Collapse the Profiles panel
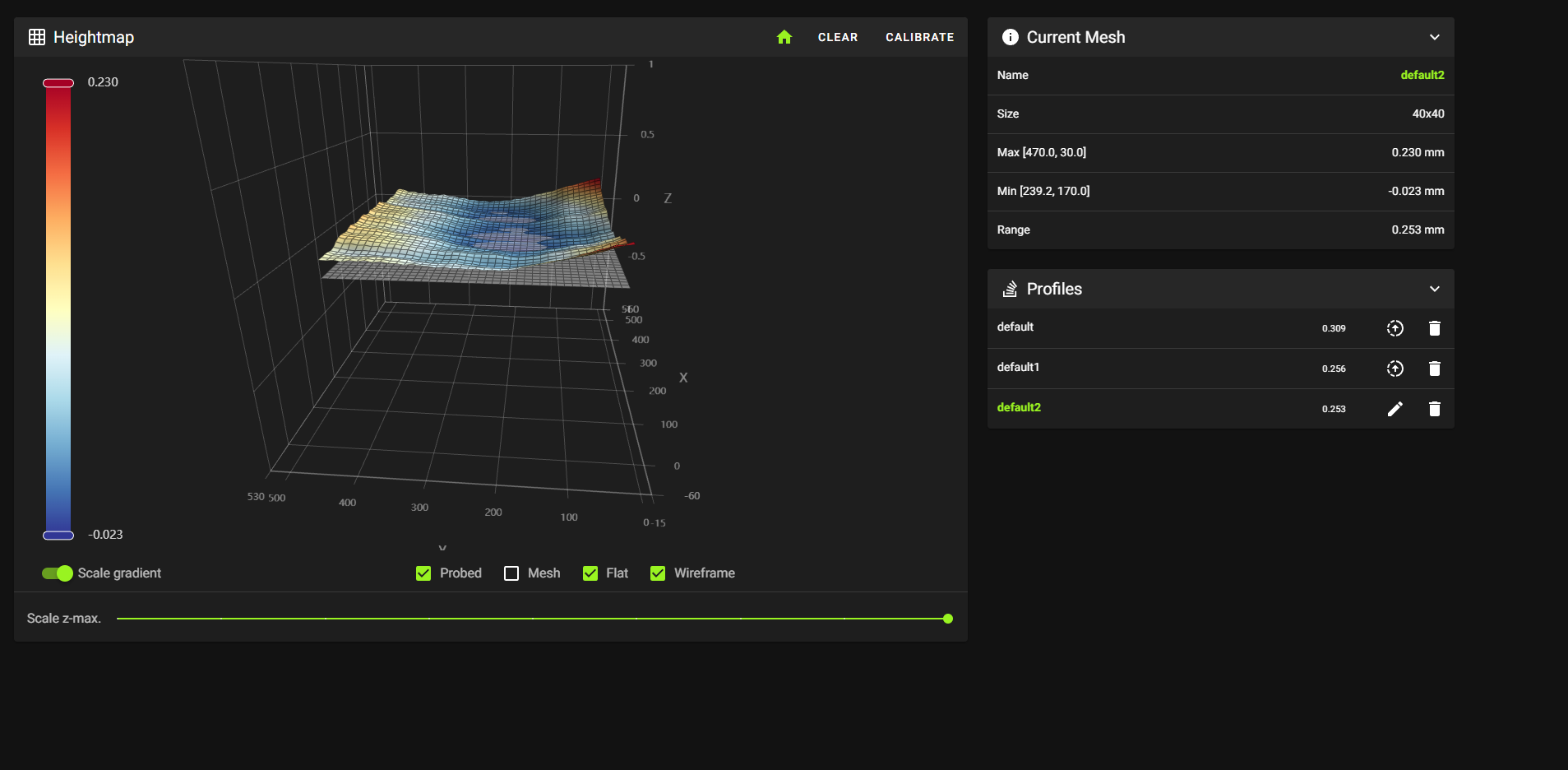The image size is (1568, 770). coord(1434,289)
